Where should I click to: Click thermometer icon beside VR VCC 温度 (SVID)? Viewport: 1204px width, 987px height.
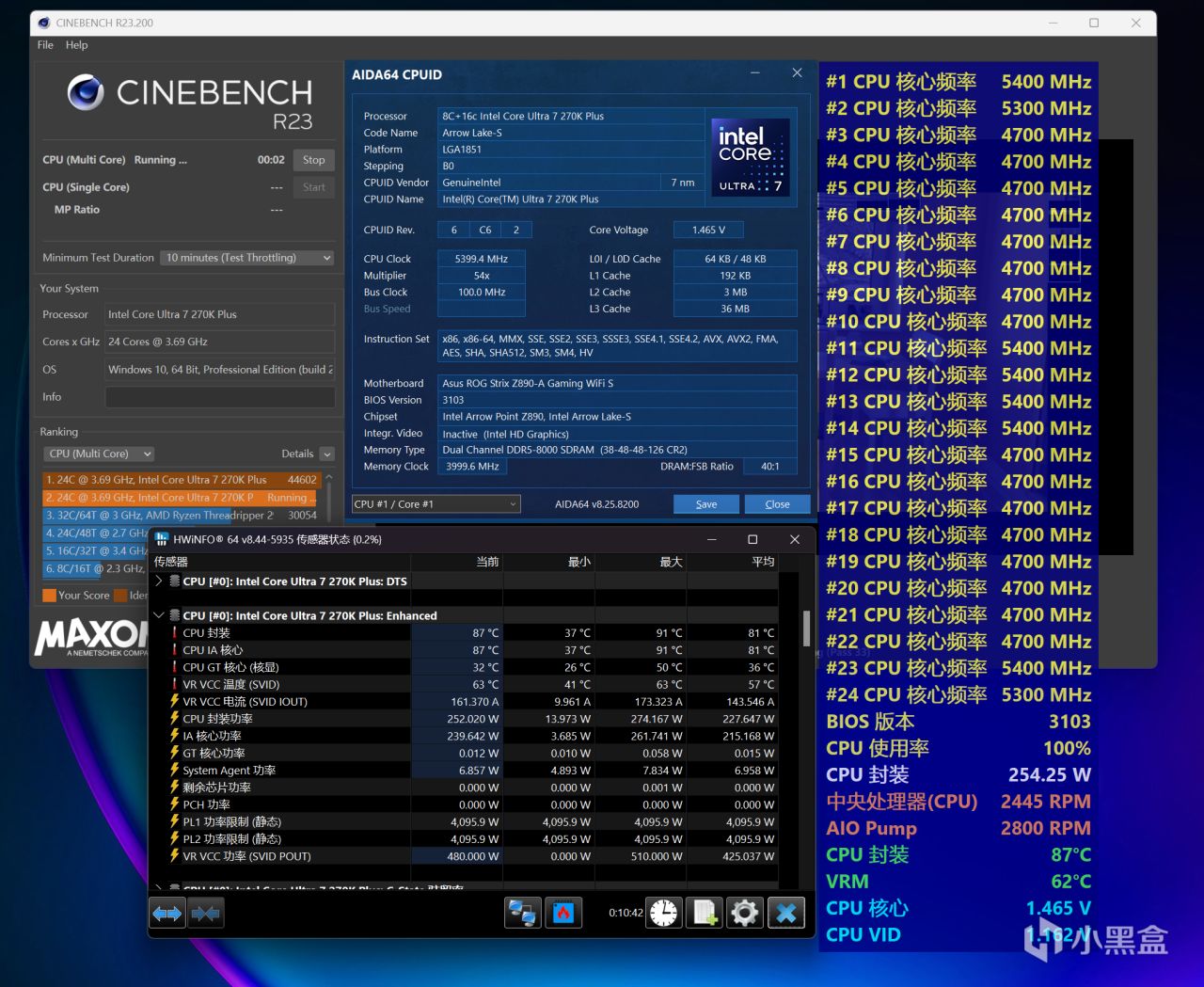(175, 684)
